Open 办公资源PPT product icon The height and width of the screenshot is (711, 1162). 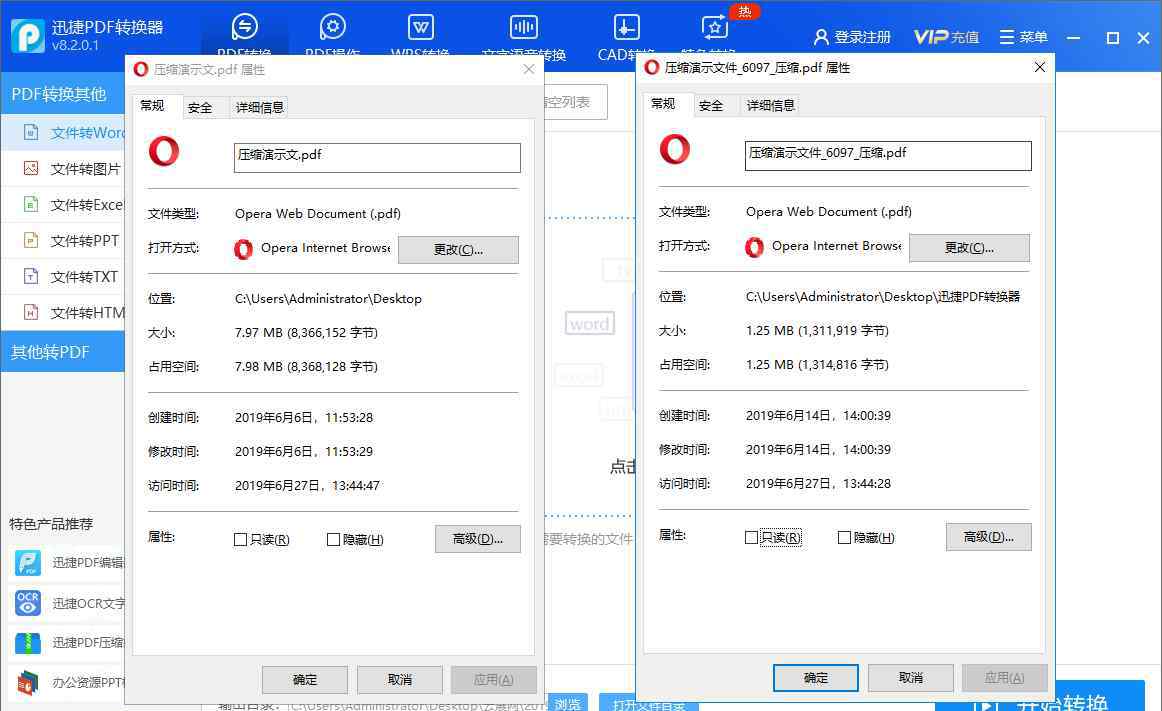point(28,683)
